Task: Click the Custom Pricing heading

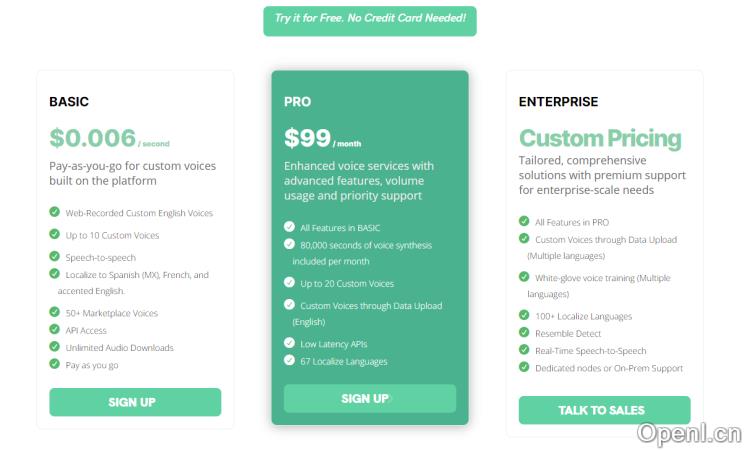Action: point(600,138)
